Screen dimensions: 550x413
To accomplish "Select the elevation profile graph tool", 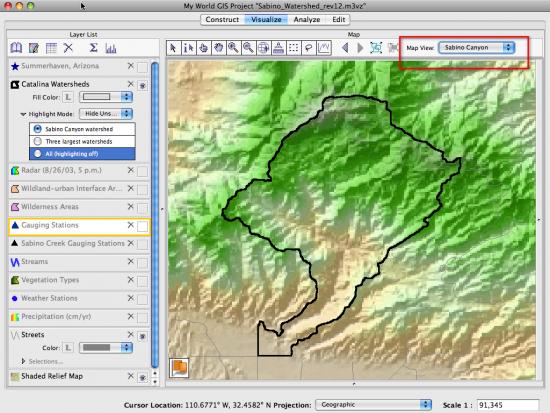I will click(x=324, y=48).
